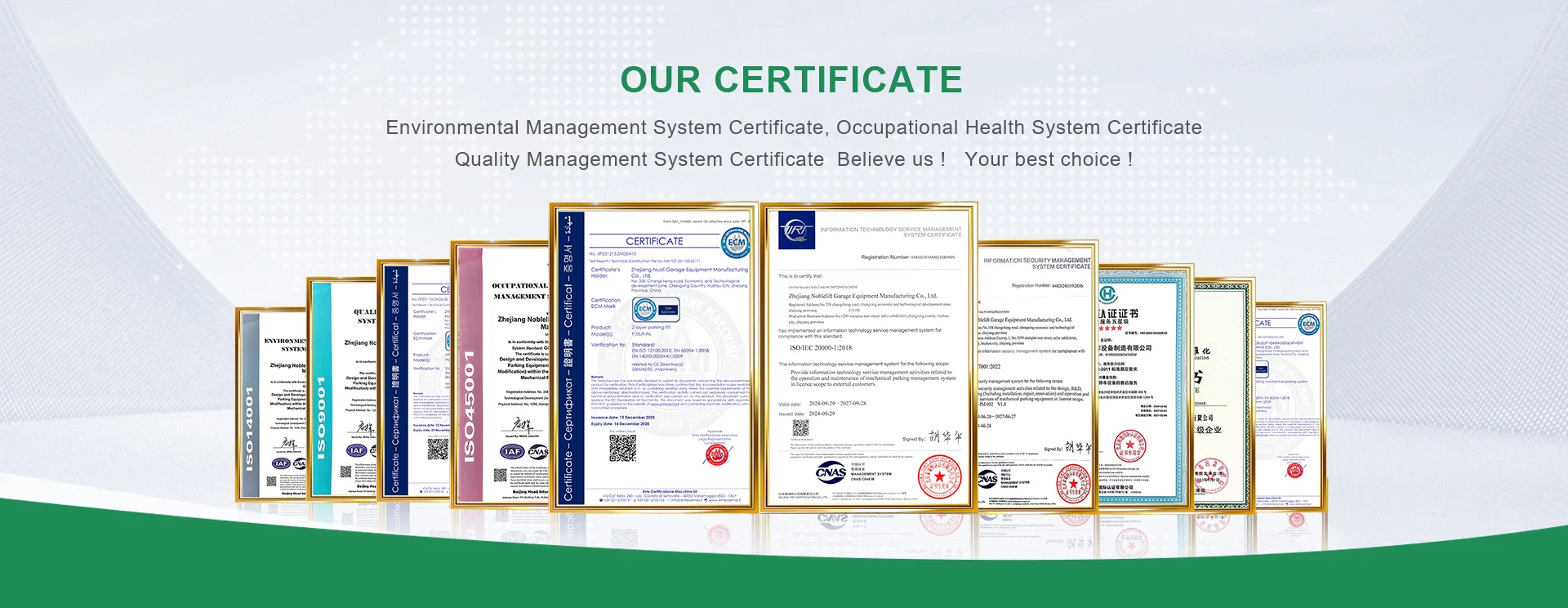Click the red star seal on the IT service certificate
The image size is (1568, 608).
pos(939,476)
